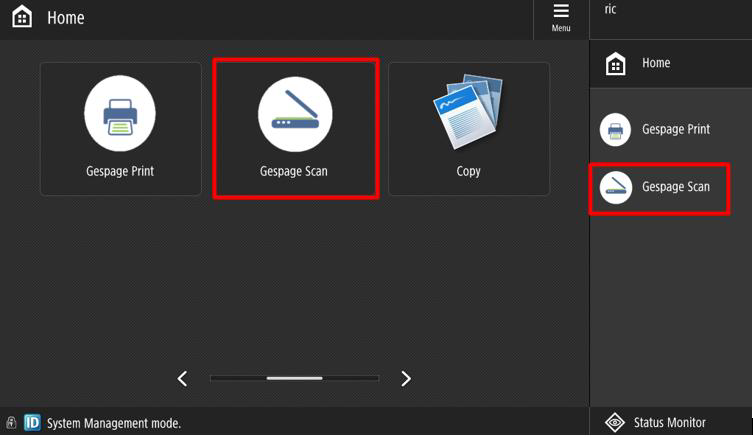The image size is (753, 437).
Task: Go to previous home page arrow
Action: pyautogui.click(x=182, y=379)
